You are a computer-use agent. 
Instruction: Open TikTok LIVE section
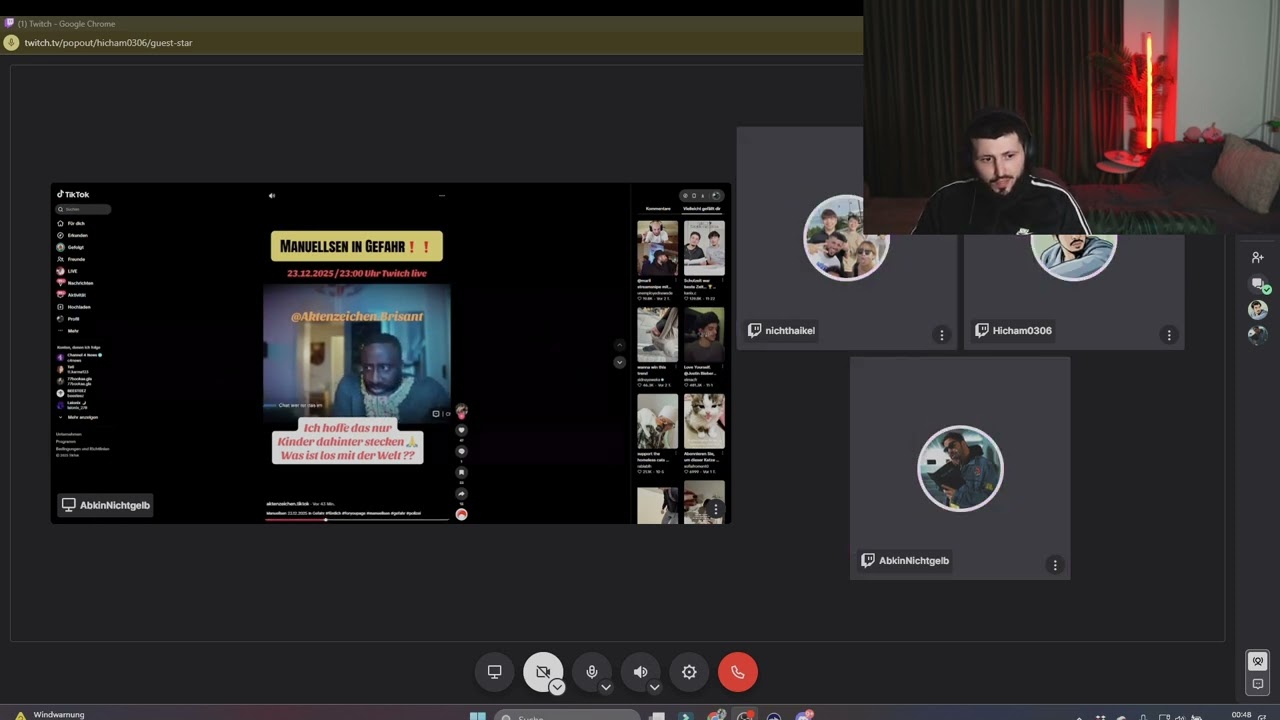tap(67, 271)
